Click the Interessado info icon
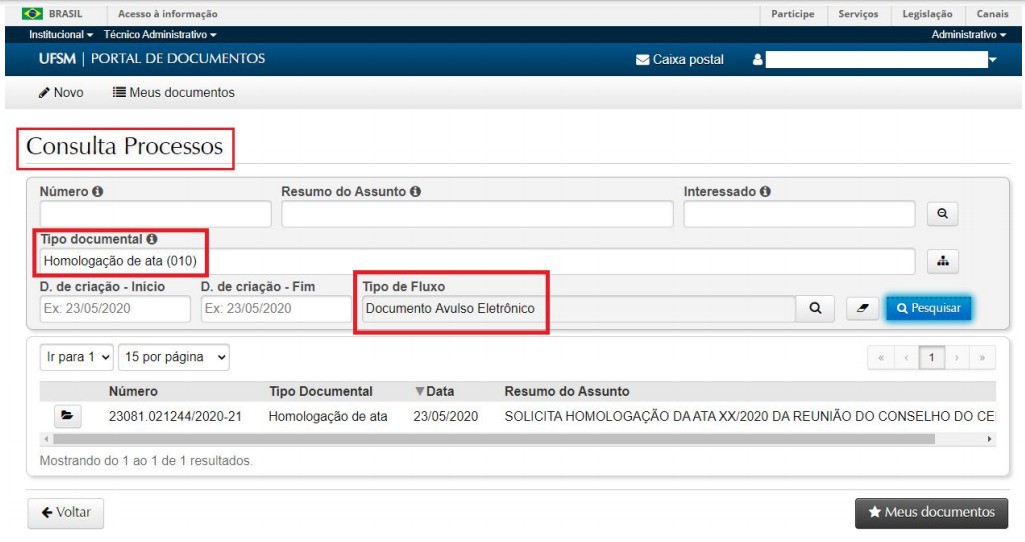Image resolution: width=1025 pixels, height=542 pixels. pos(765,191)
